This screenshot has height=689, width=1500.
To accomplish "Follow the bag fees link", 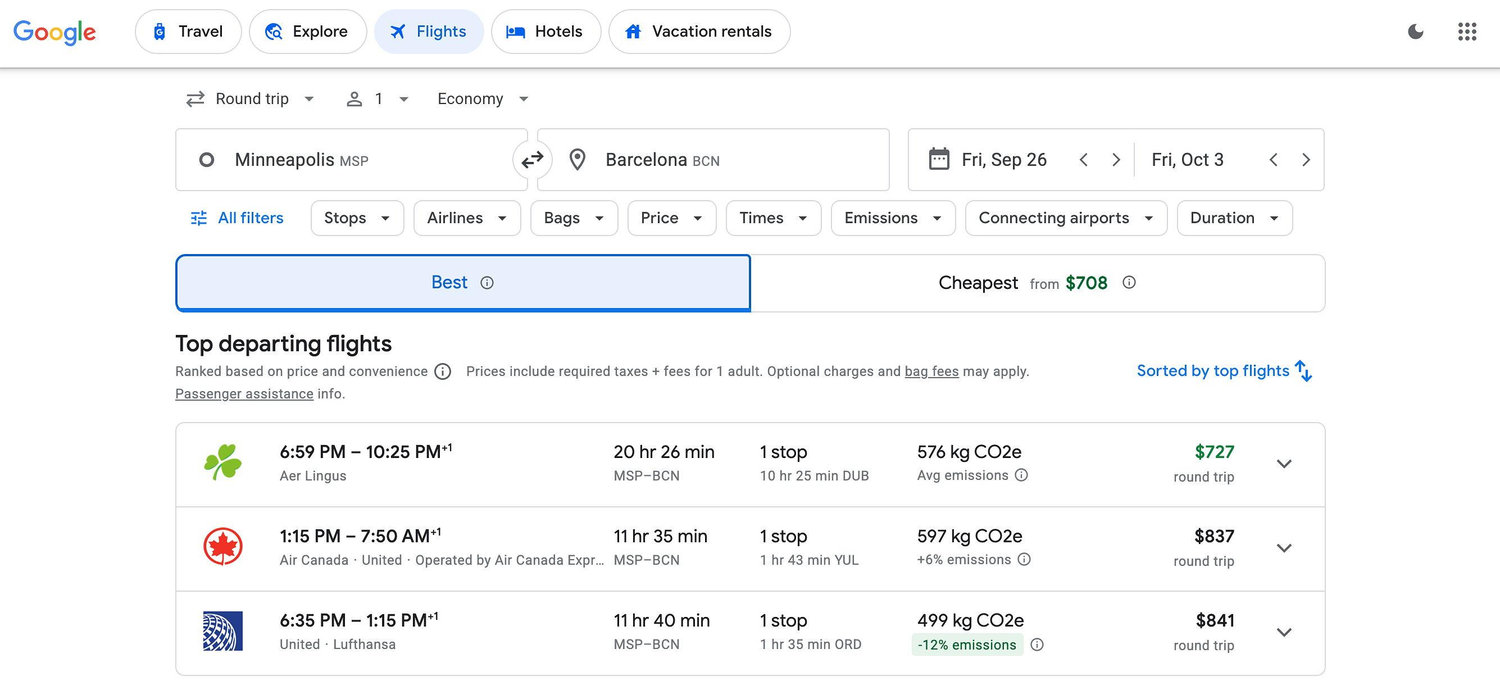I will point(932,372).
